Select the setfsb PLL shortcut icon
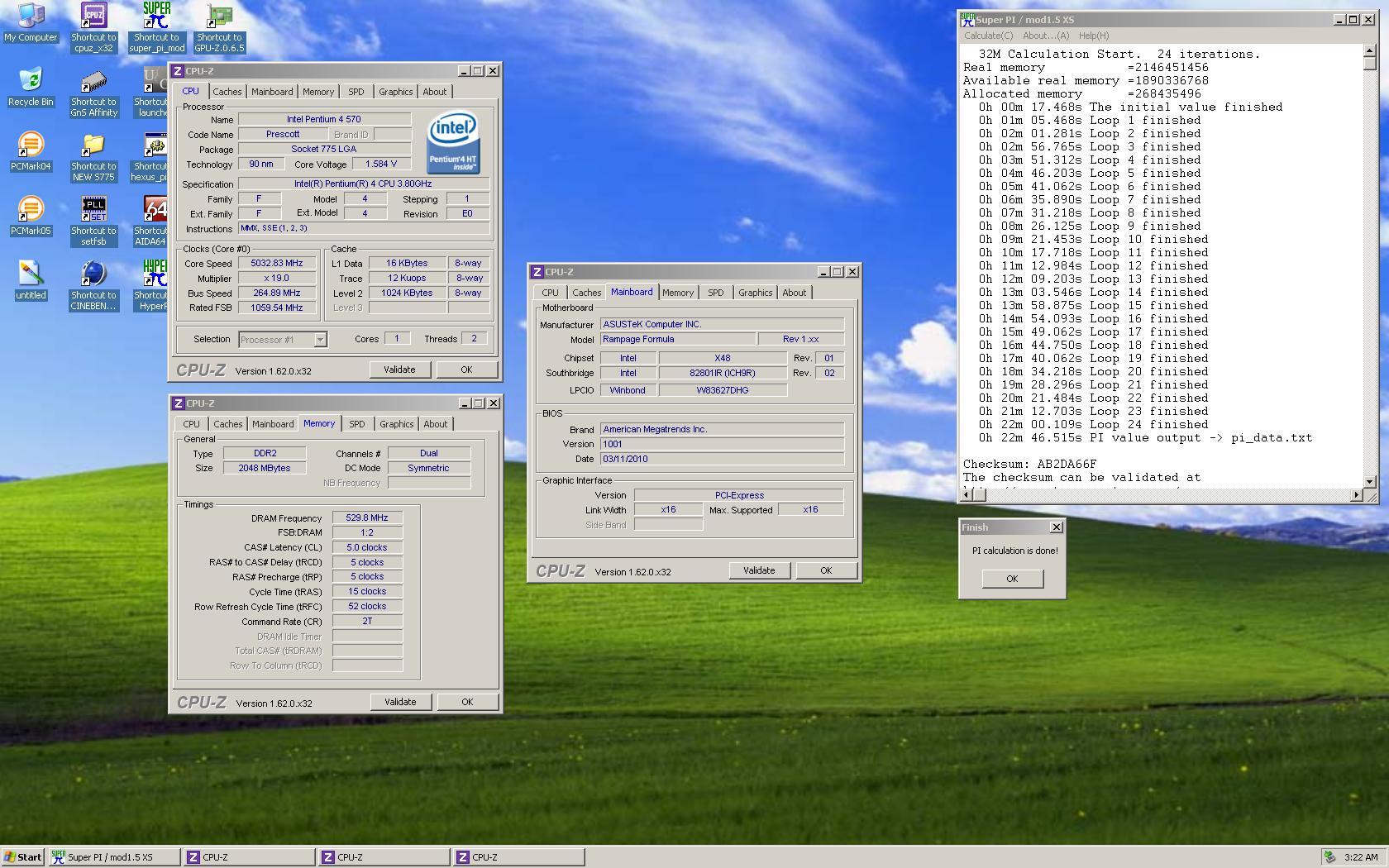Viewport: 1389px width, 868px height. [93, 222]
